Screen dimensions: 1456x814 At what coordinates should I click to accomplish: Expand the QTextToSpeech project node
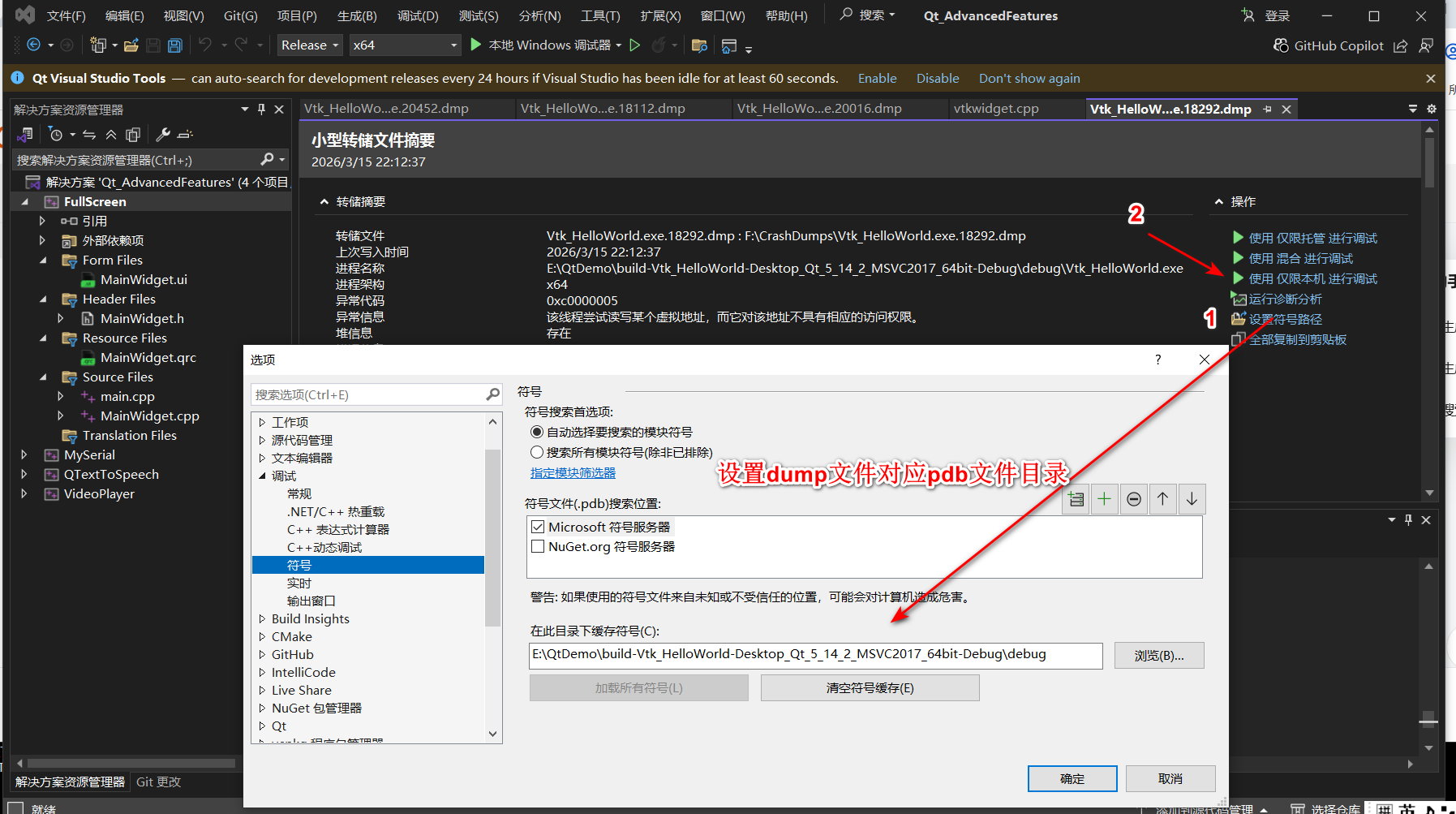(24, 475)
